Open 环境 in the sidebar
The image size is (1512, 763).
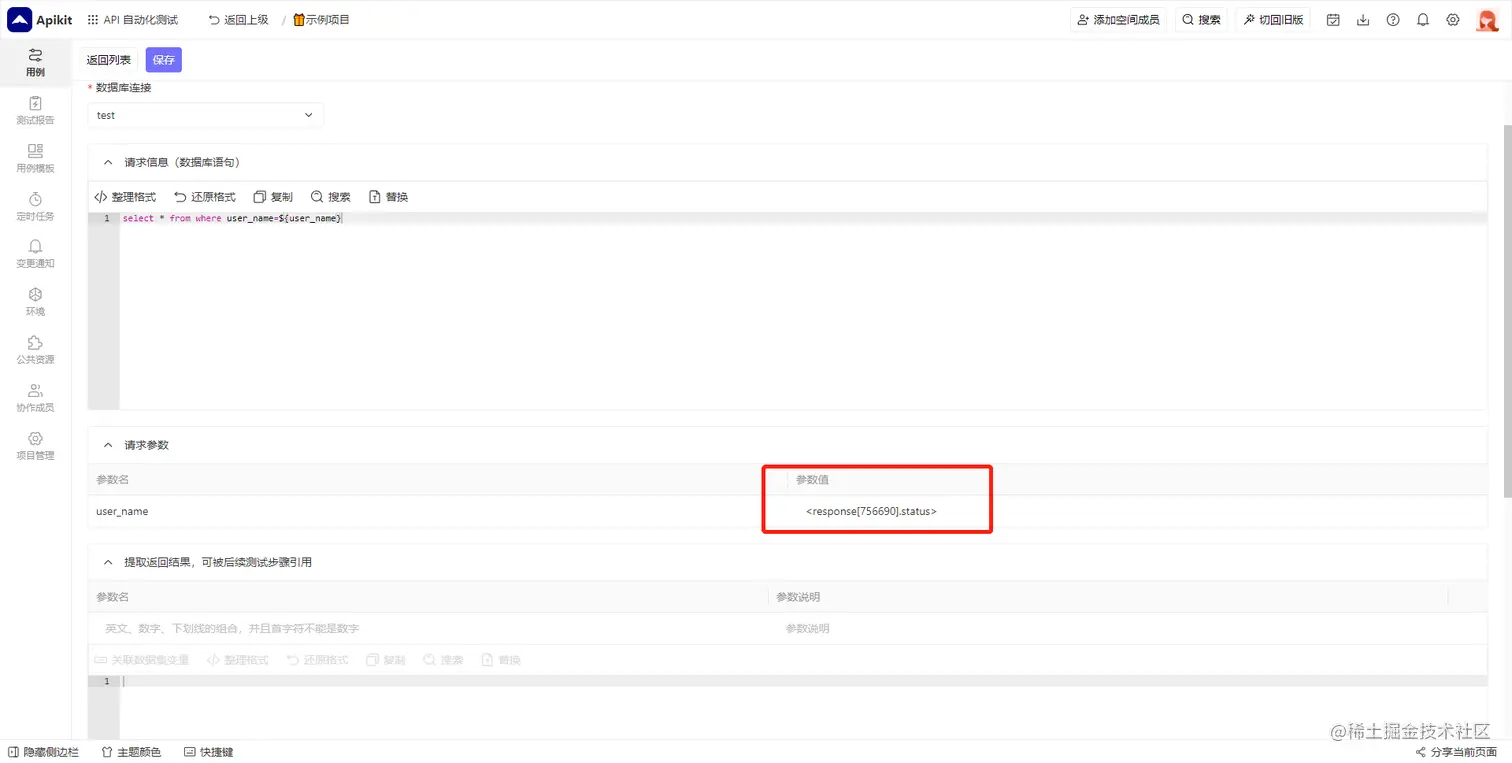tap(35, 302)
